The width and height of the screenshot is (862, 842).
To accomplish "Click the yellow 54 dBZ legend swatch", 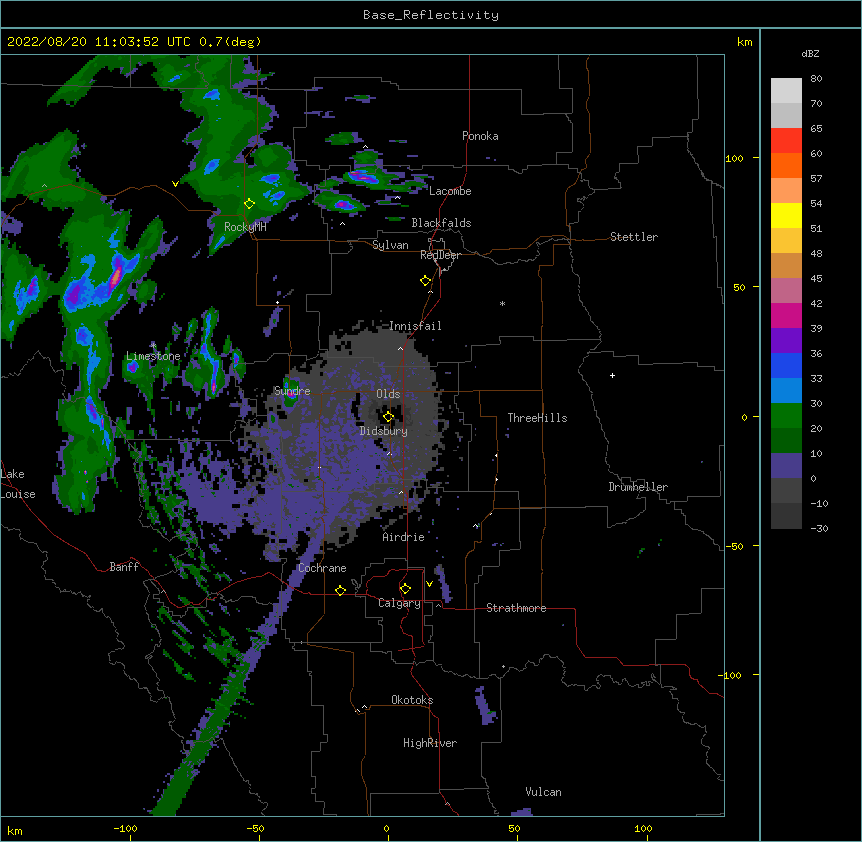I will click(x=786, y=215).
